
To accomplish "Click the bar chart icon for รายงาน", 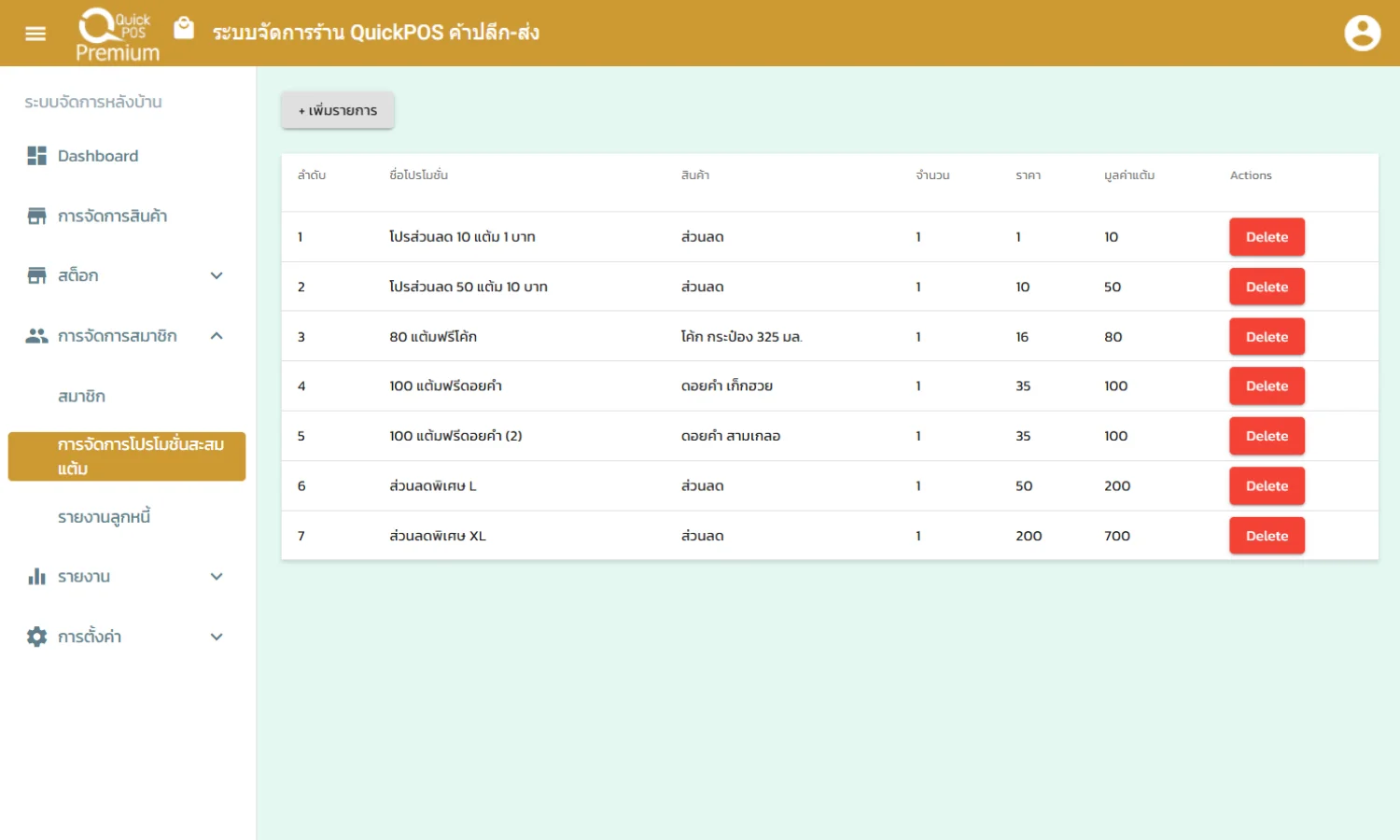I will point(36,577).
